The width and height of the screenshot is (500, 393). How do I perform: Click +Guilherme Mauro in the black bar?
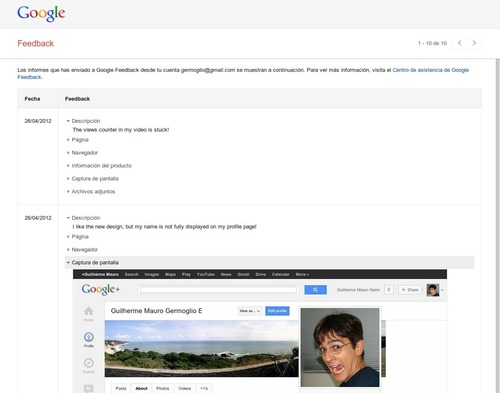coord(100,274)
